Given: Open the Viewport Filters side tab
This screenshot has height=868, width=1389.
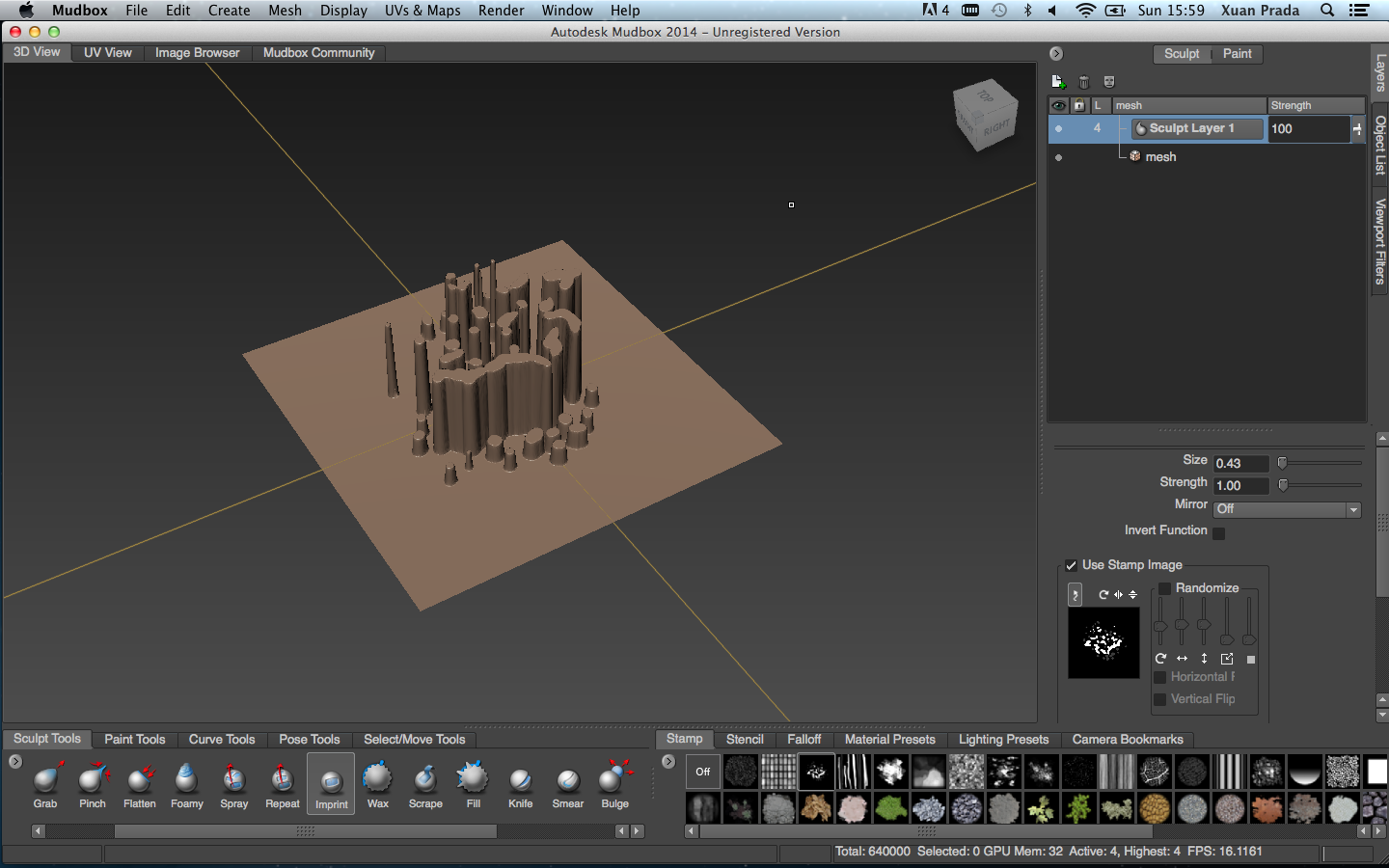Looking at the screenshot, I should (x=1380, y=241).
